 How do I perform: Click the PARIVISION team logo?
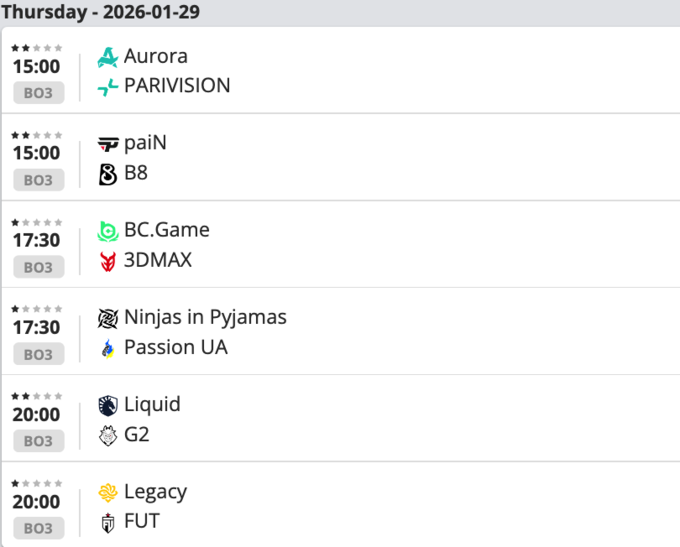tap(108, 87)
